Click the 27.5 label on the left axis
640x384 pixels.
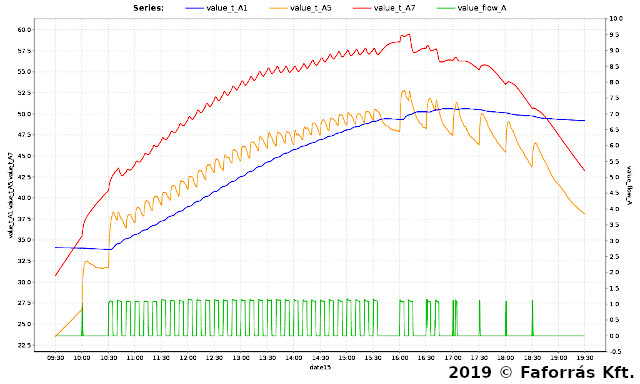(x=24, y=303)
